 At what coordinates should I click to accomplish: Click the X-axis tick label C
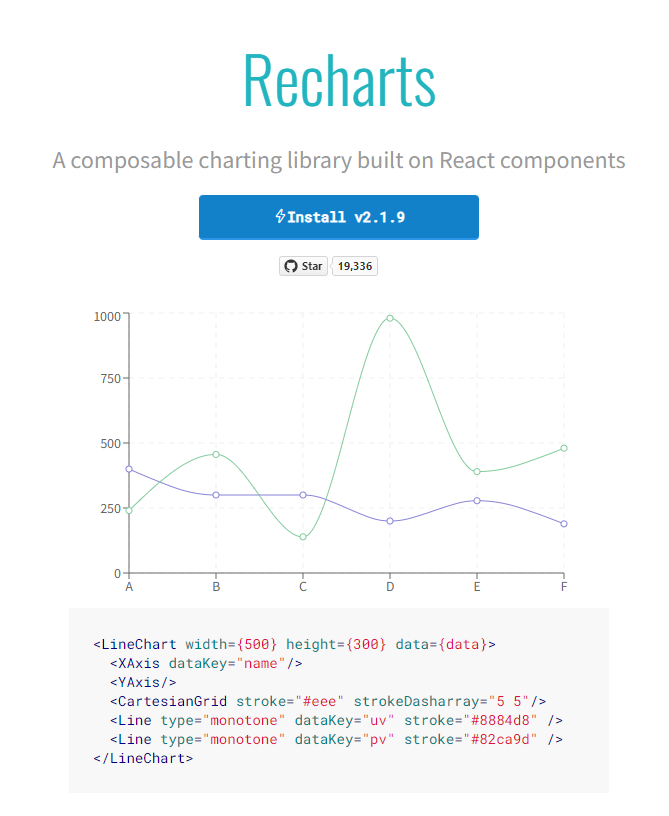point(303,587)
